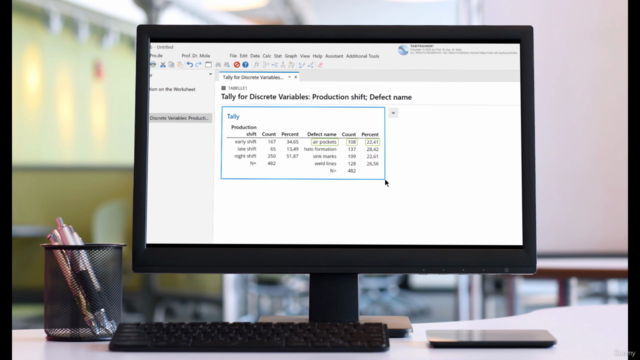This screenshot has height=360, width=640.
Task: Click the Find binoculars icon
Action: 218,65
